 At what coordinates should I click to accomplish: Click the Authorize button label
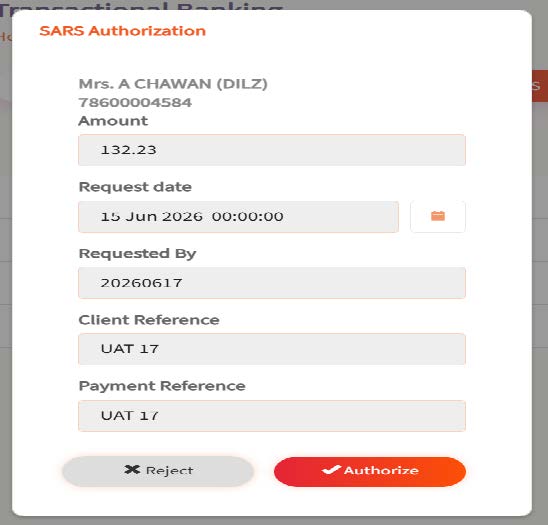(381, 470)
